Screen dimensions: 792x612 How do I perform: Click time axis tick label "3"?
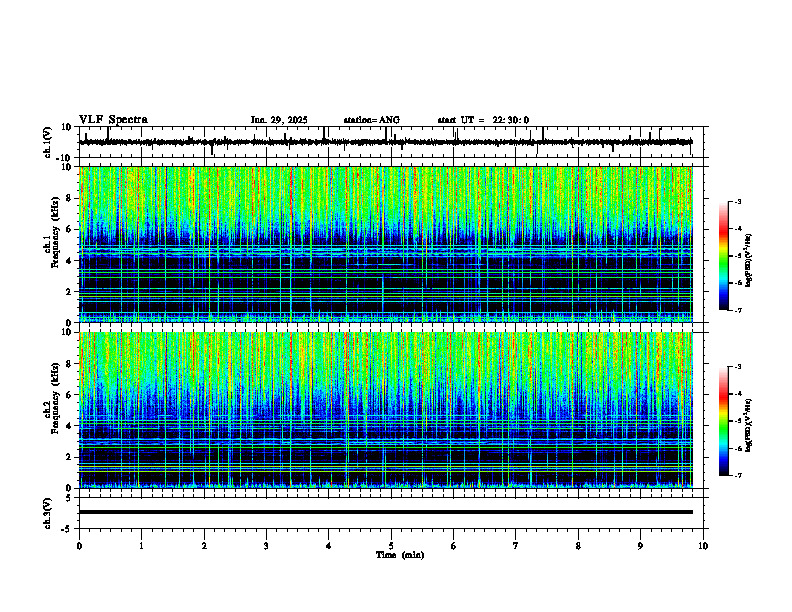pos(266,546)
